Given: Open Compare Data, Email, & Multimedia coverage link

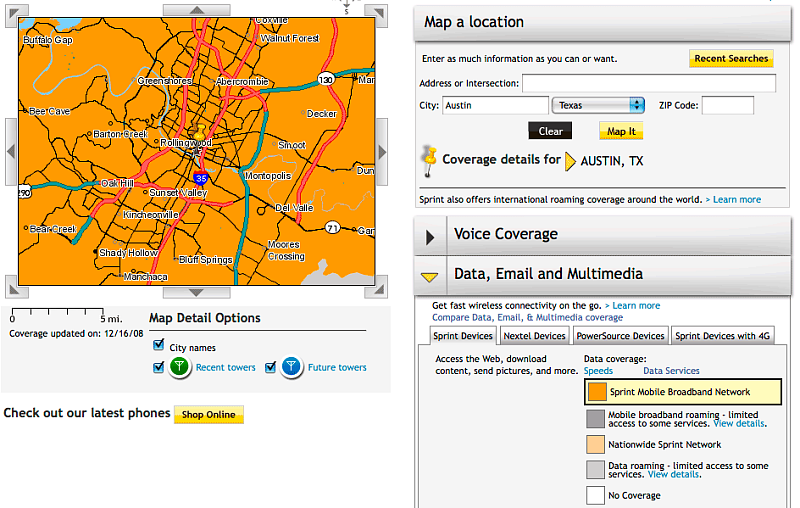Looking at the screenshot, I should [528, 317].
